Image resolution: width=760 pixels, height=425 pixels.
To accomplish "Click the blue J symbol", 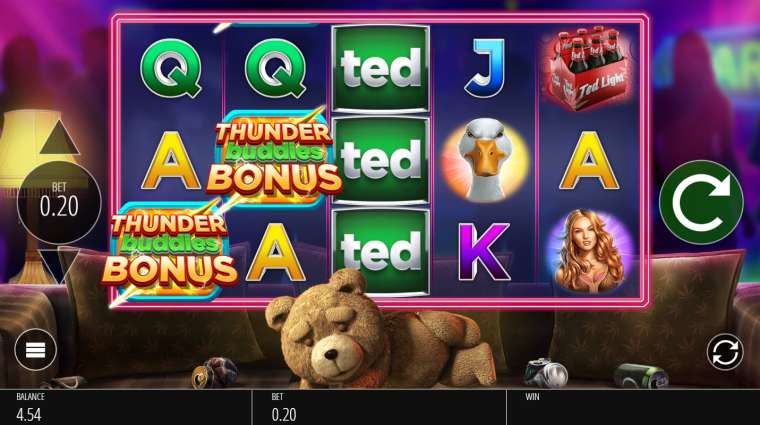I will point(485,68).
